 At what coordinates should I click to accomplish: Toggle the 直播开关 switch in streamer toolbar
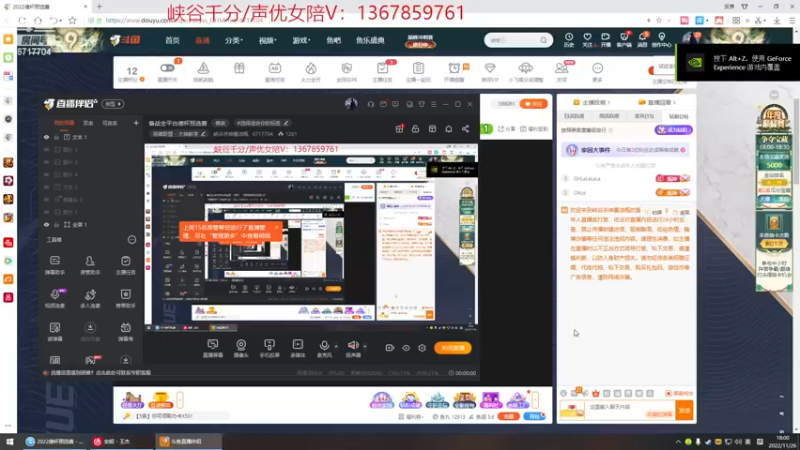coord(167,67)
